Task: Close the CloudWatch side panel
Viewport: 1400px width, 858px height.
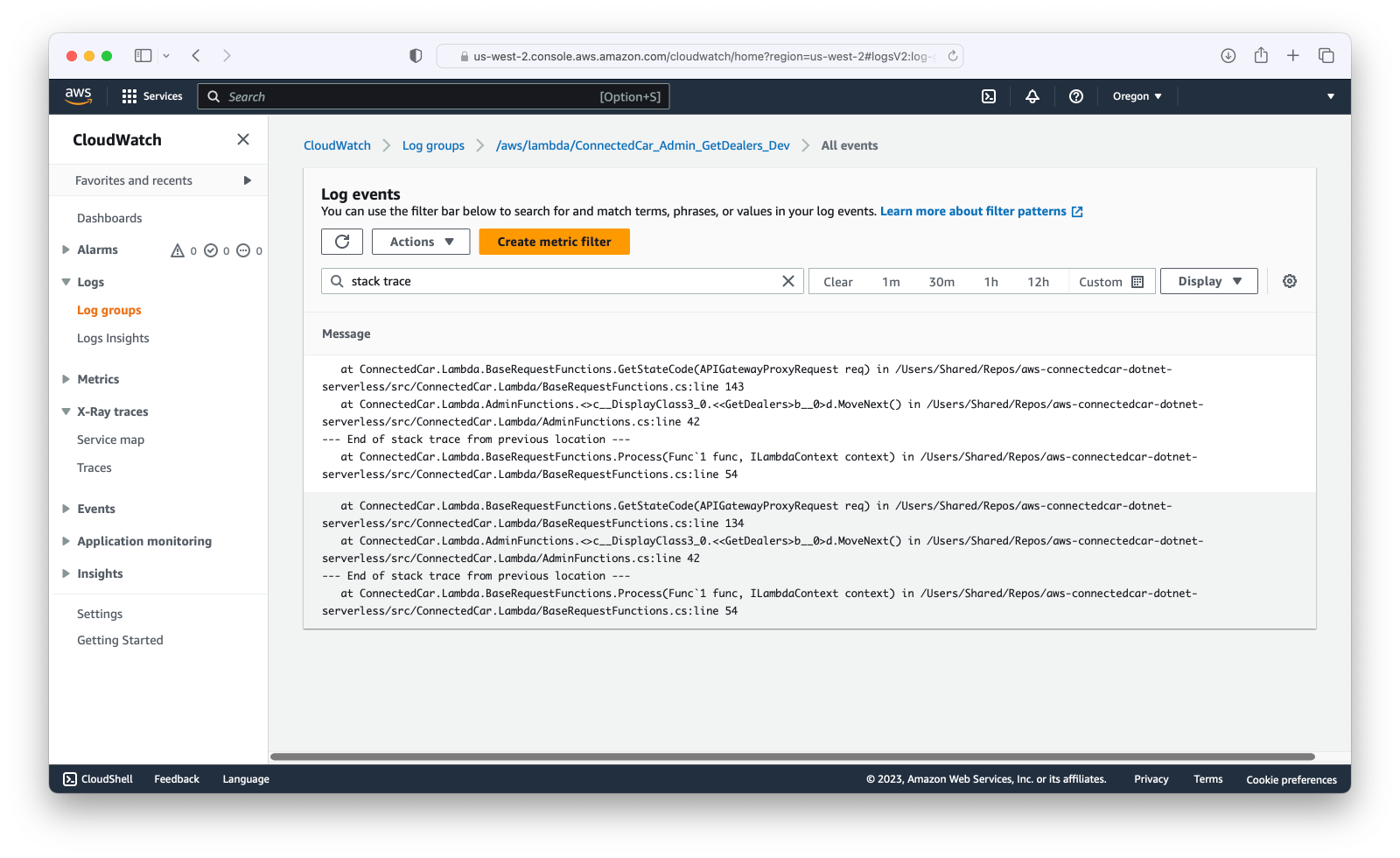Action: coord(243,139)
